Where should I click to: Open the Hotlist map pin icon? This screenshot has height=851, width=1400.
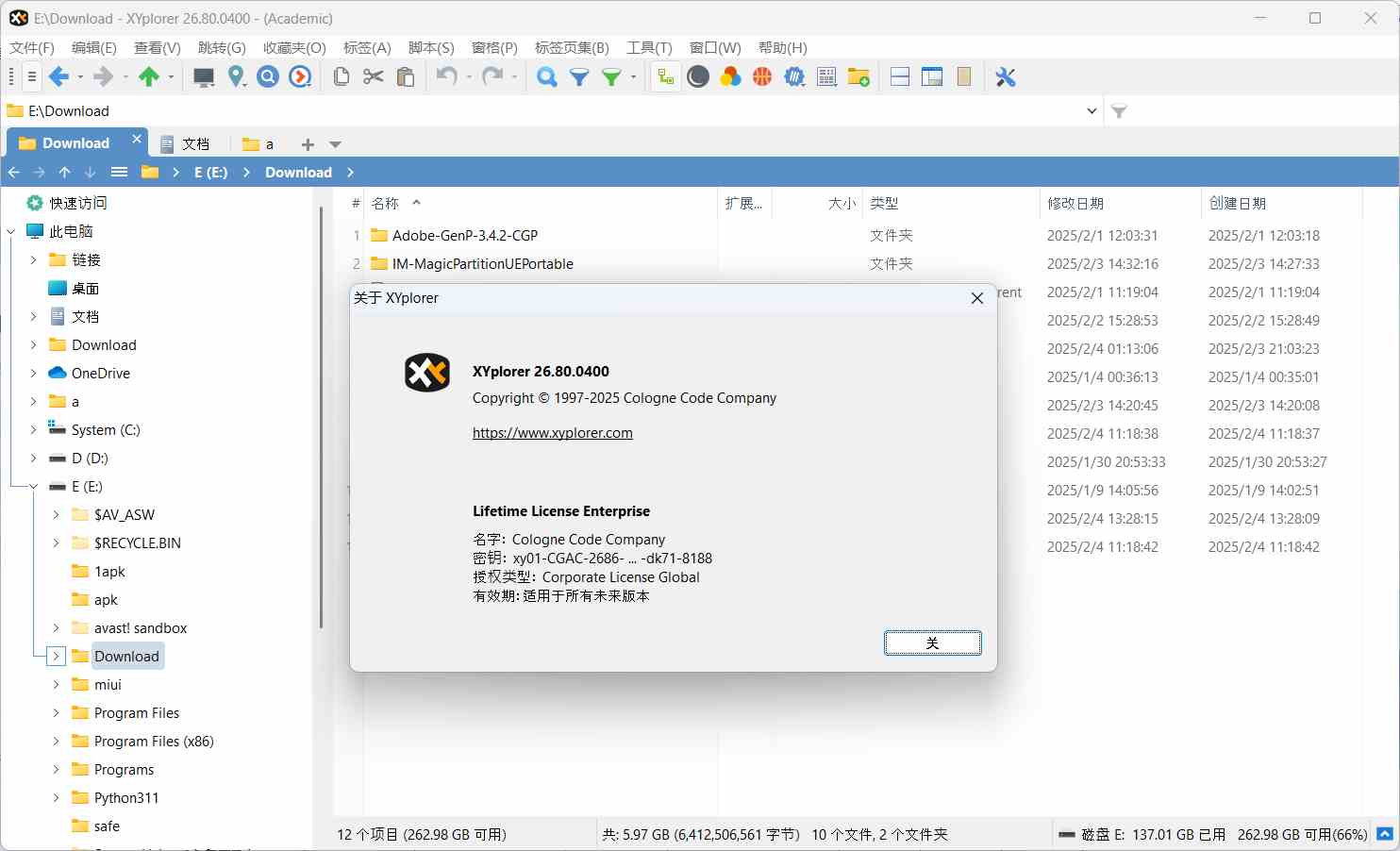tap(236, 77)
